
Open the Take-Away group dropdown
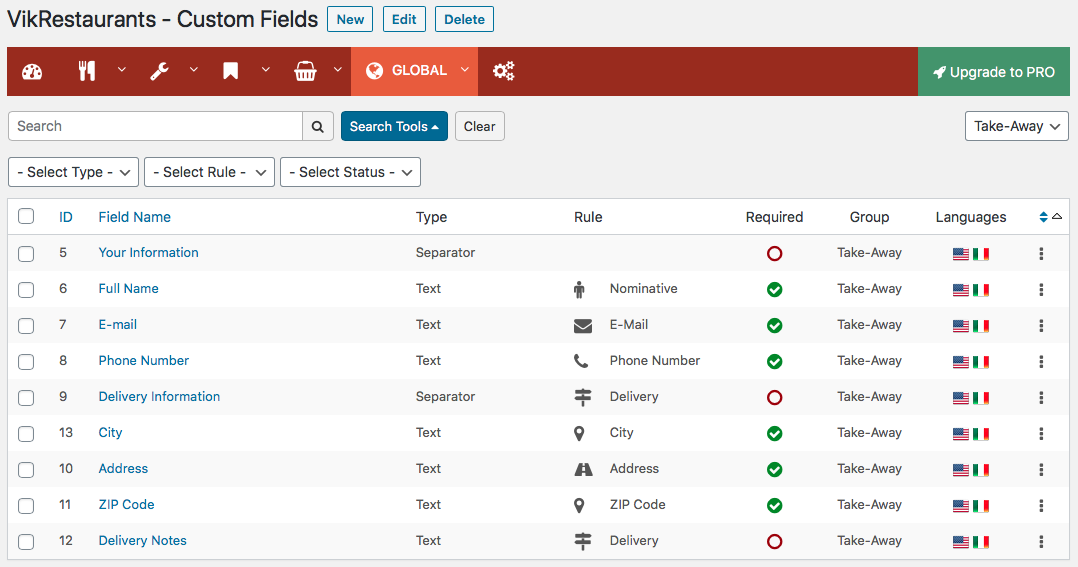click(x=1017, y=126)
